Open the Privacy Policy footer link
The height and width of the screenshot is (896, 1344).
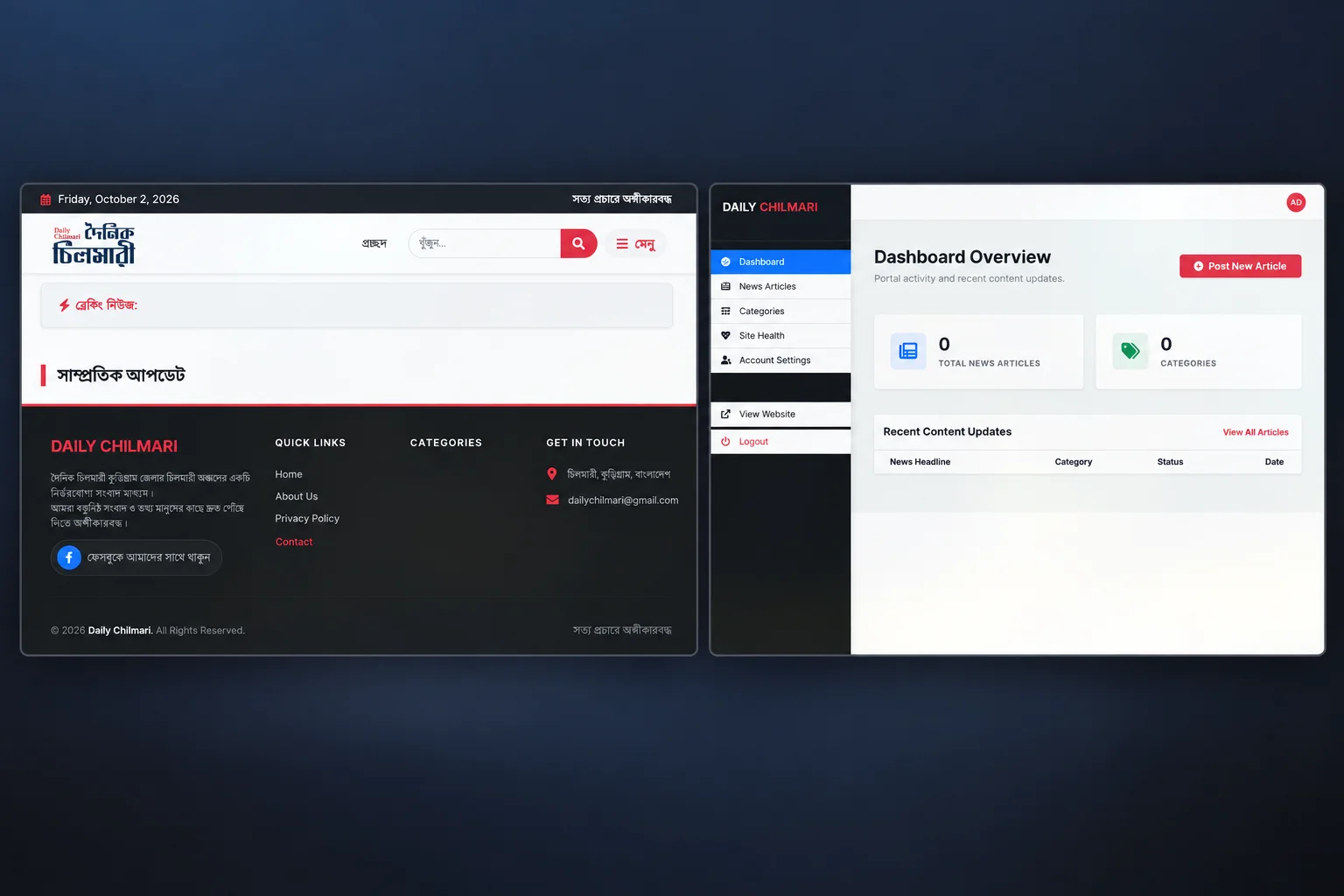(x=307, y=518)
